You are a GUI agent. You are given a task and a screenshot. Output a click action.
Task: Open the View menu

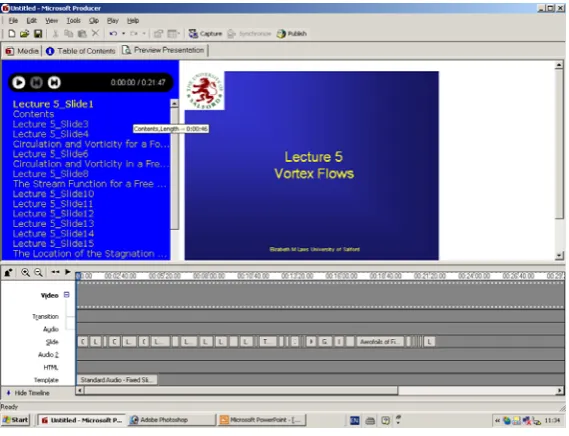coord(52,21)
